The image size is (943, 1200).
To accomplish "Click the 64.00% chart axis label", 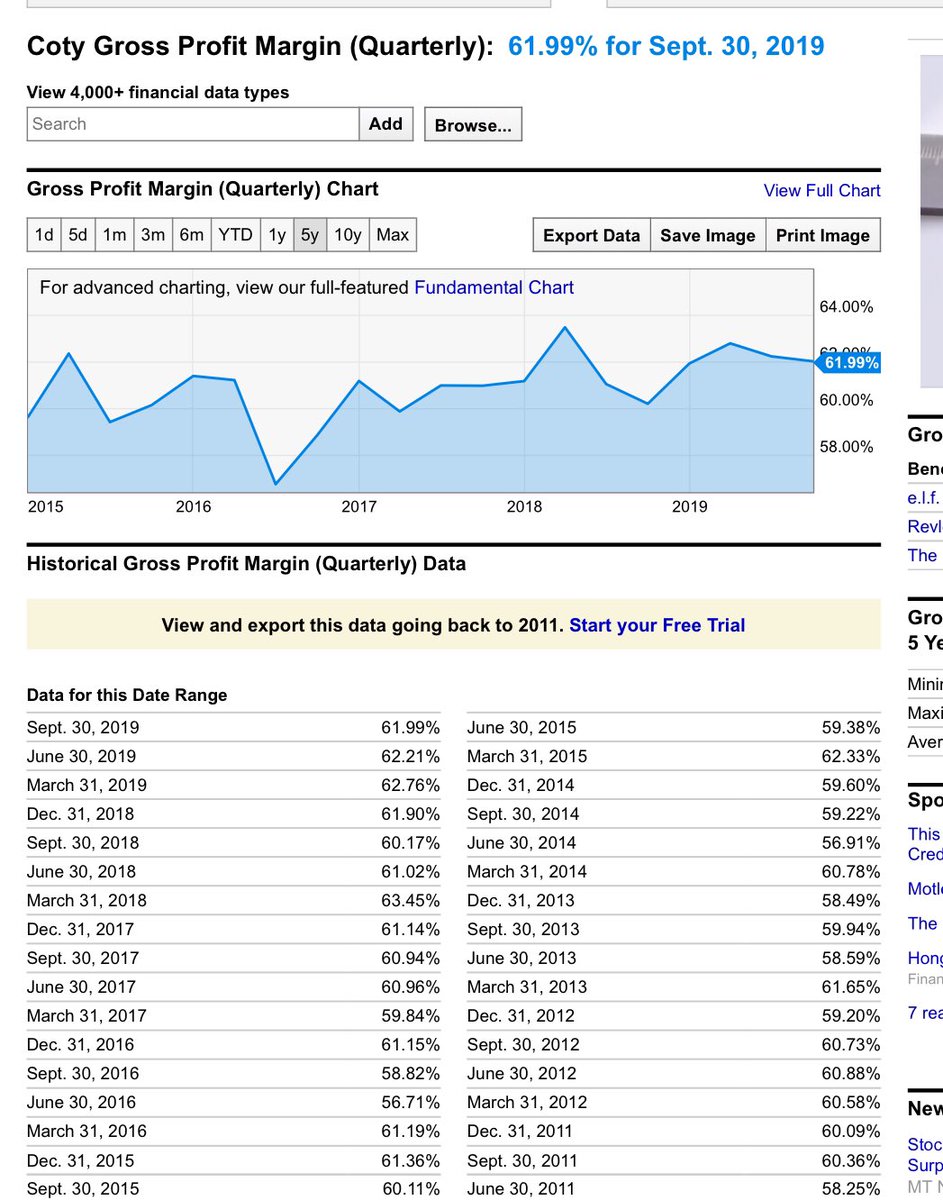I will [x=847, y=307].
